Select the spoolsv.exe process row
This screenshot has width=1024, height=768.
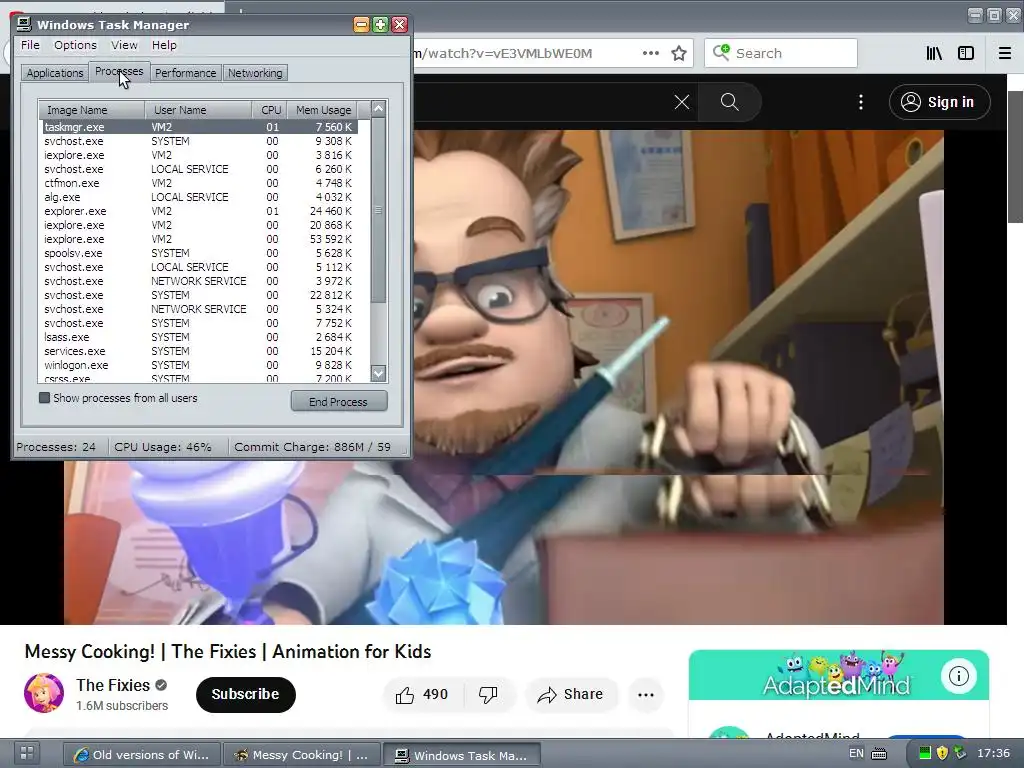200,253
